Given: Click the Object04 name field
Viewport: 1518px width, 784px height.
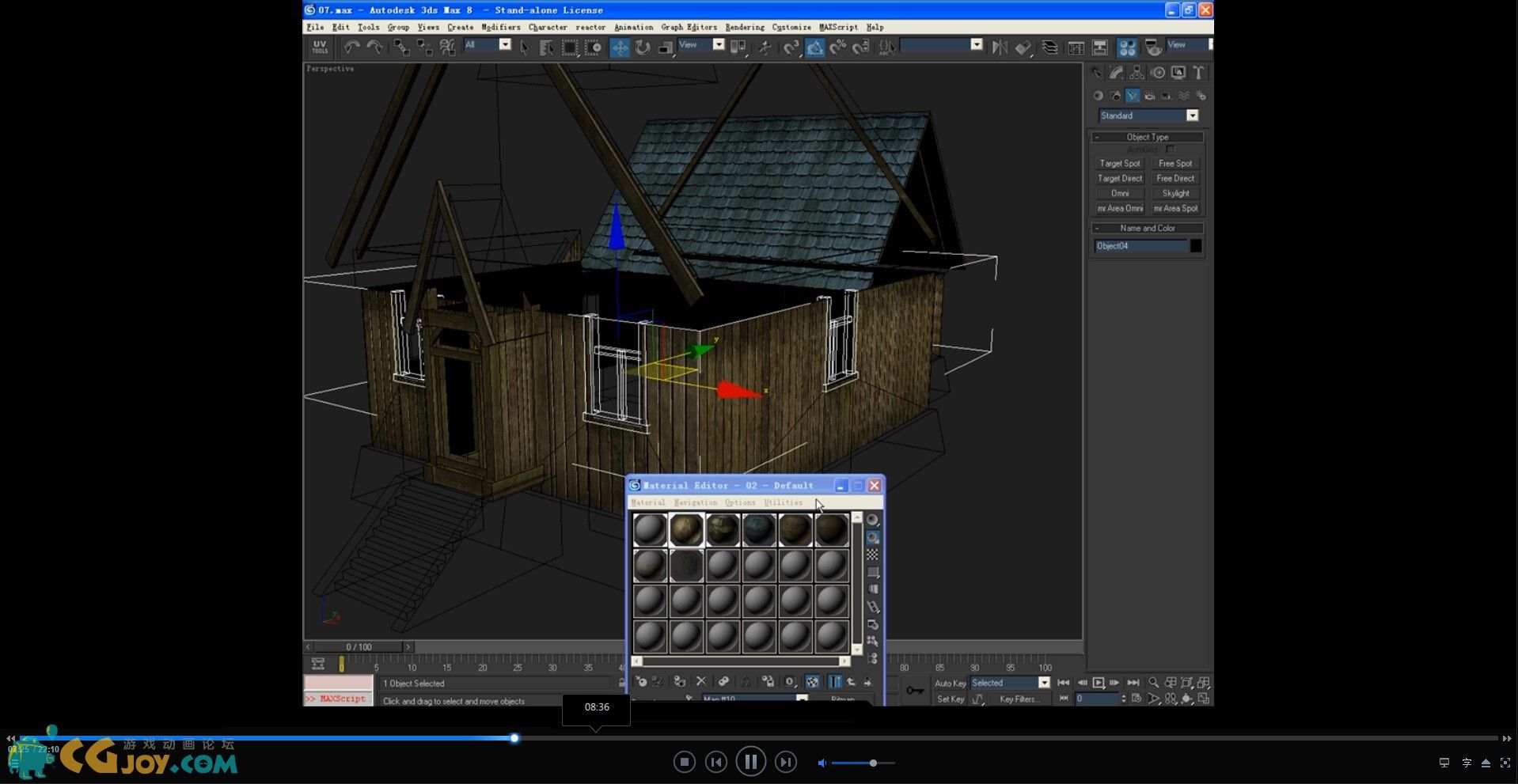Looking at the screenshot, I should click(x=1140, y=246).
